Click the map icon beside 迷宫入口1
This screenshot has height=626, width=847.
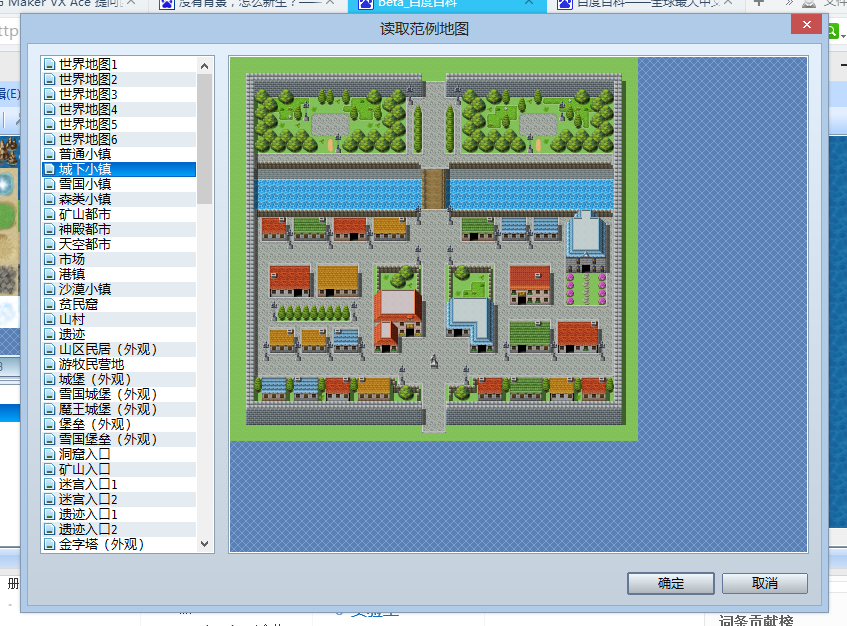[x=50, y=484]
